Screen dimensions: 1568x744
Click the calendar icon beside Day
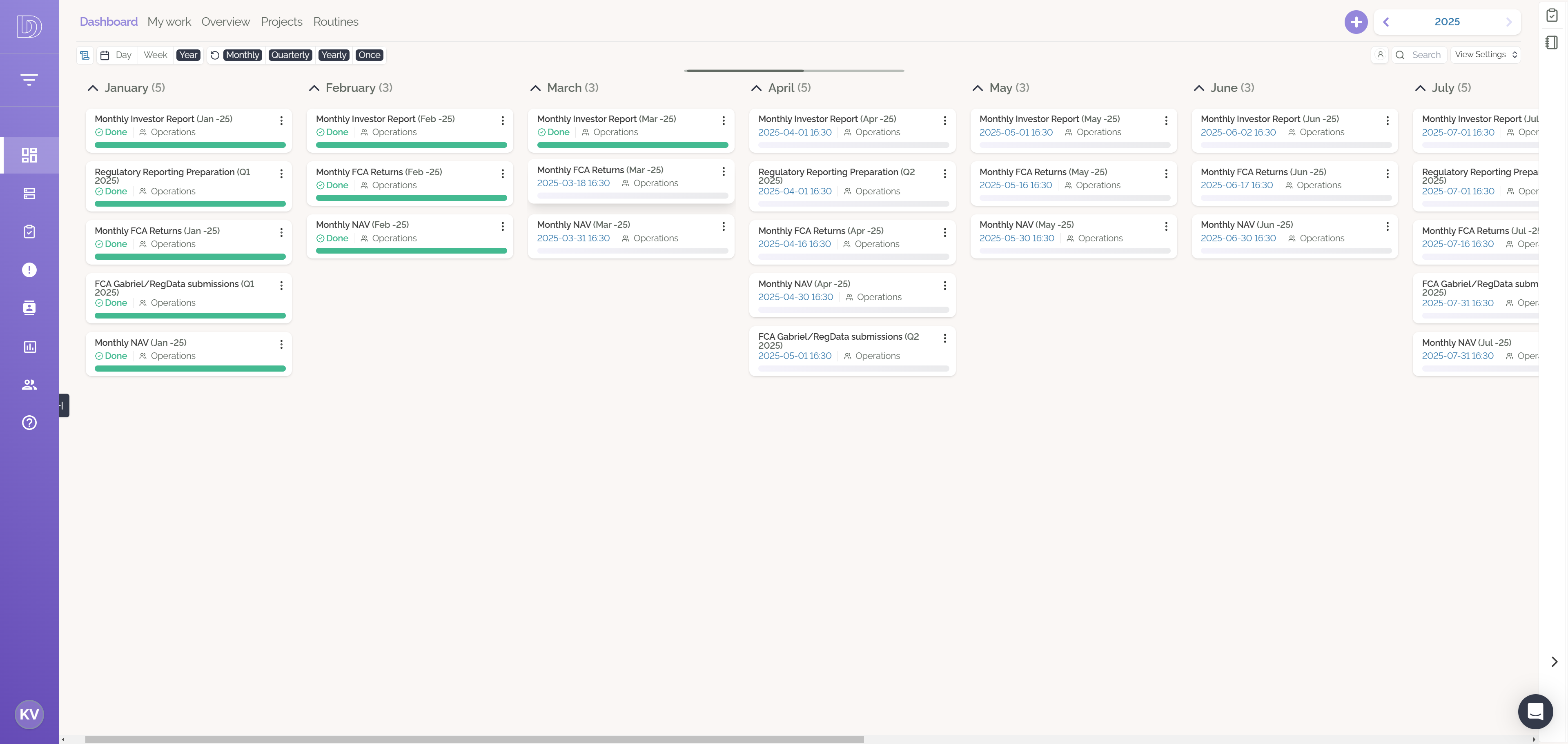tap(105, 55)
